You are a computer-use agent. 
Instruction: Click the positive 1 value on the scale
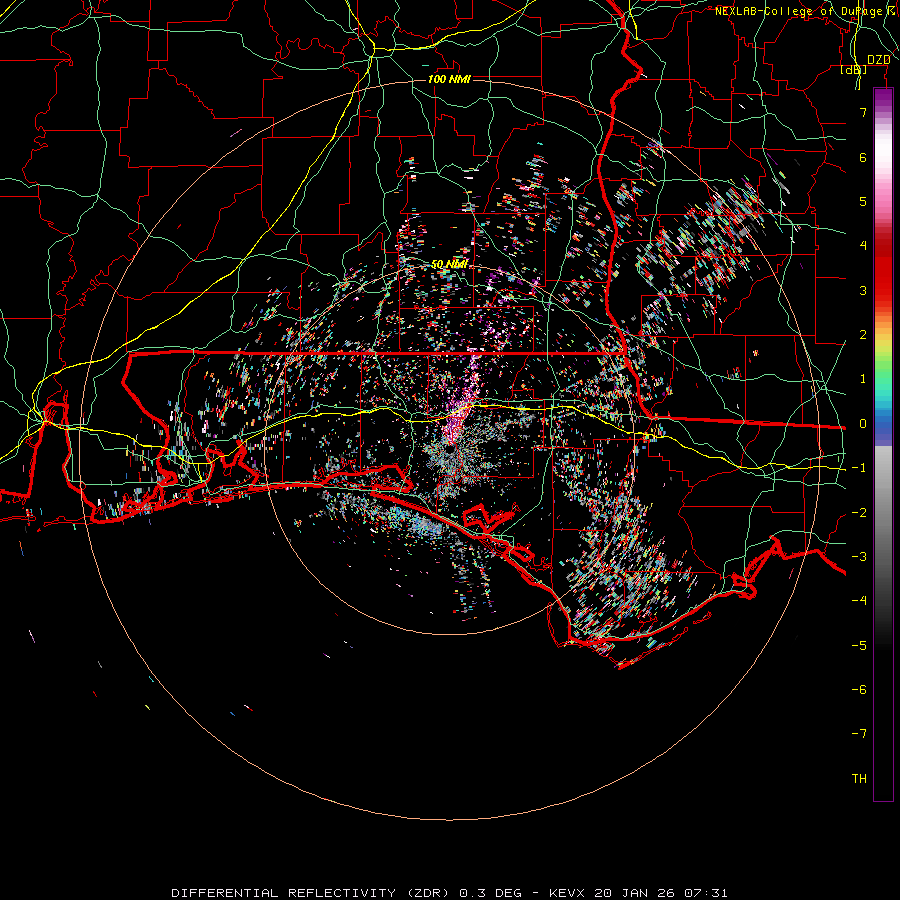[x=863, y=379]
